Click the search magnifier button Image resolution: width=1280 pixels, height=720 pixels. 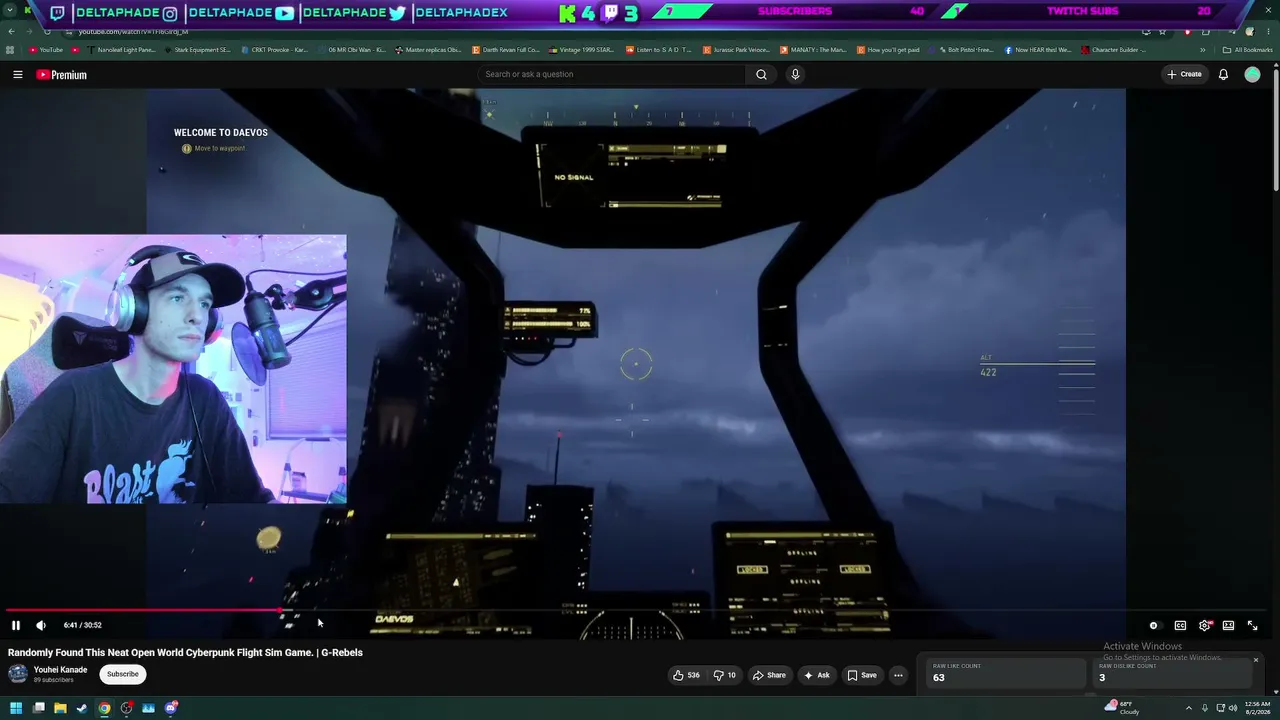[x=761, y=74]
